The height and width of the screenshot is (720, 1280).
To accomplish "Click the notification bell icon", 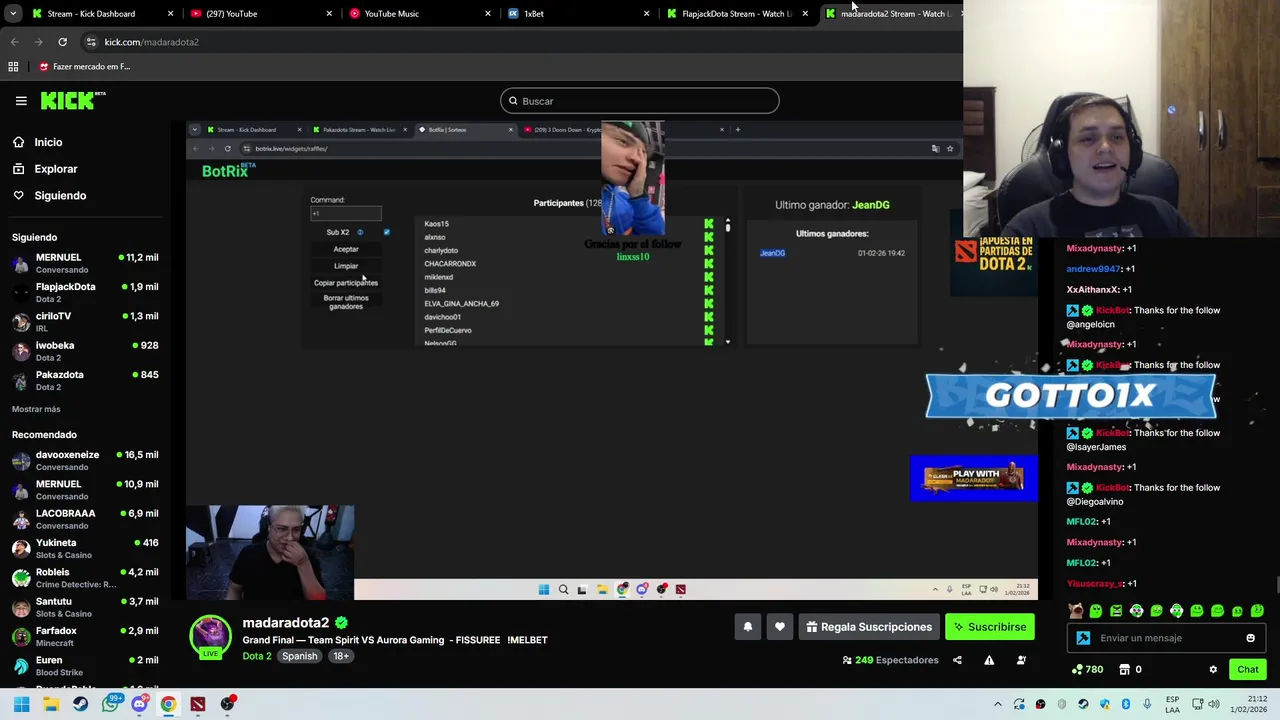I will tap(747, 627).
